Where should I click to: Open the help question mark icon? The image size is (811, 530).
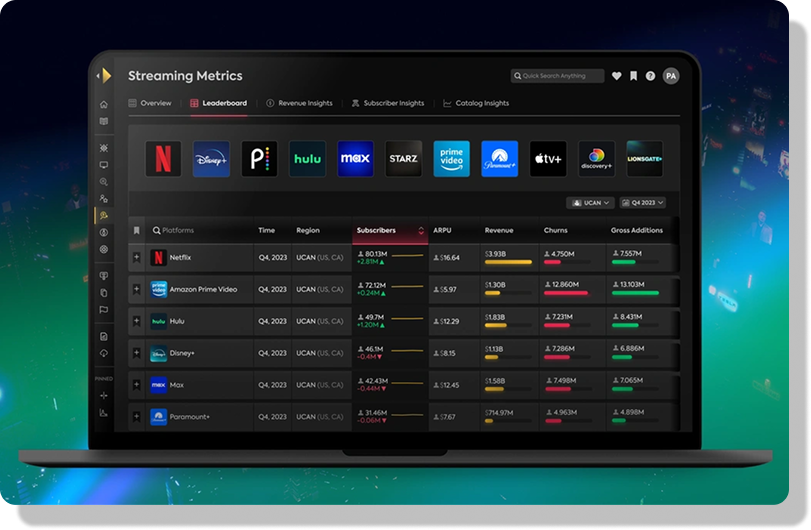point(651,76)
